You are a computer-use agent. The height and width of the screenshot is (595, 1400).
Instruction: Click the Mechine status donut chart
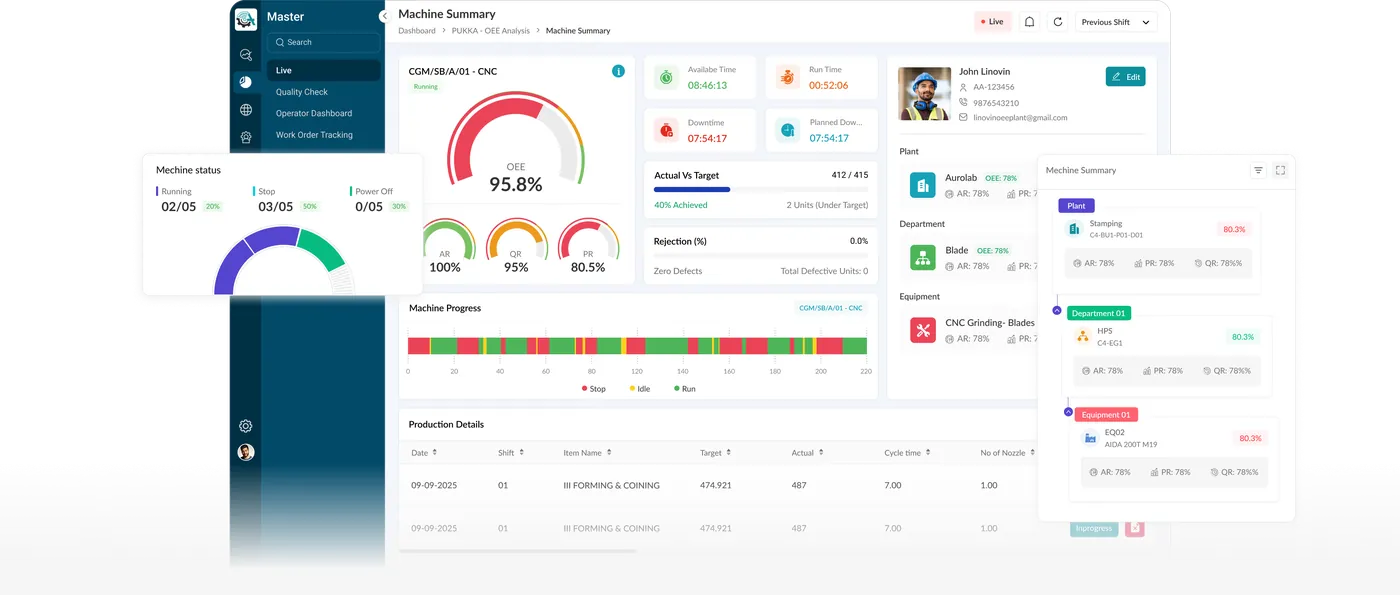[x=285, y=261]
